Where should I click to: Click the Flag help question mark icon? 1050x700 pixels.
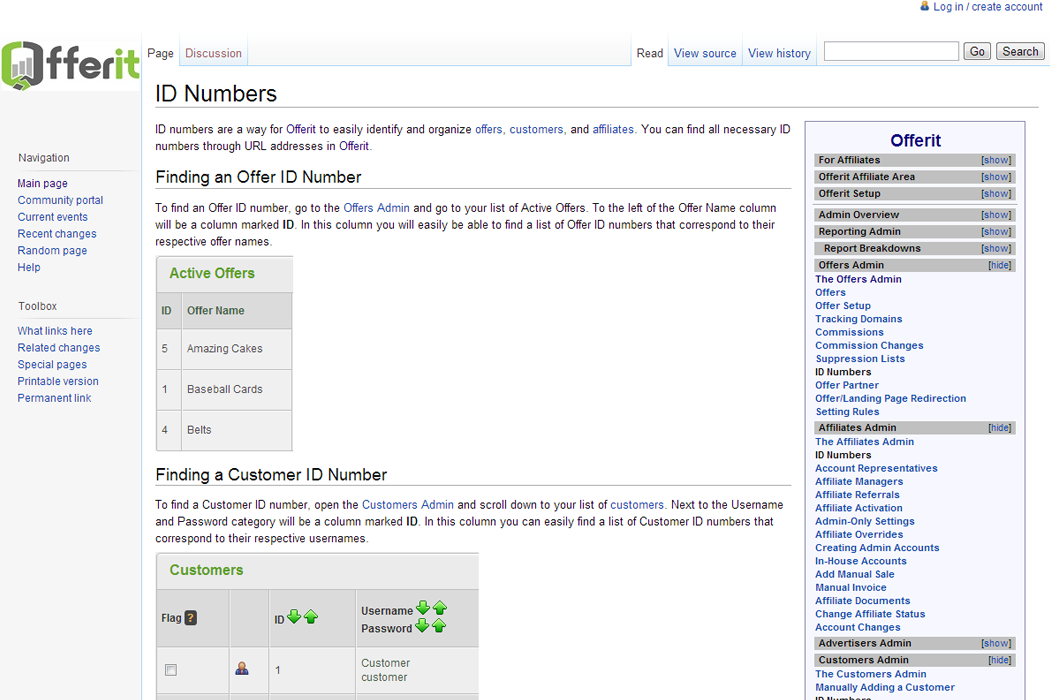click(x=191, y=618)
